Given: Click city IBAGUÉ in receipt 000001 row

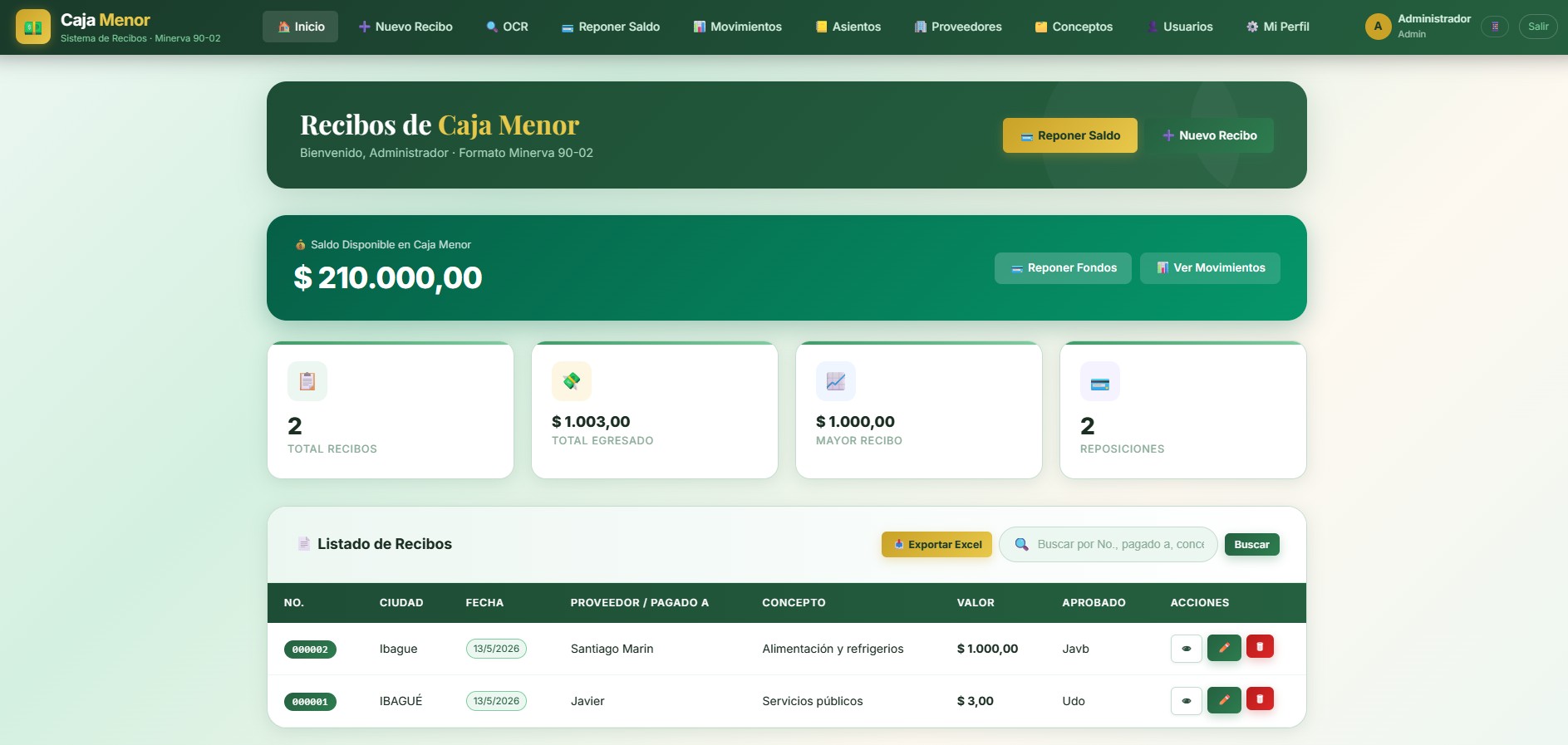Looking at the screenshot, I should click(x=401, y=701).
